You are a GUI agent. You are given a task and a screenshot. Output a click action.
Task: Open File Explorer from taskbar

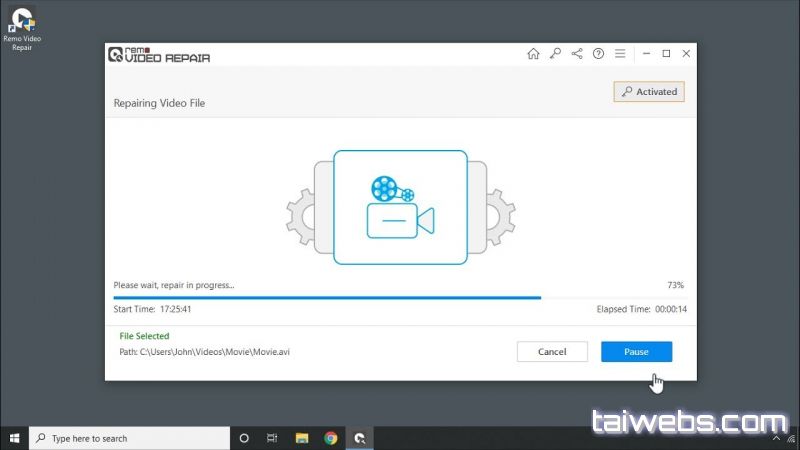(x=302, y=438)
